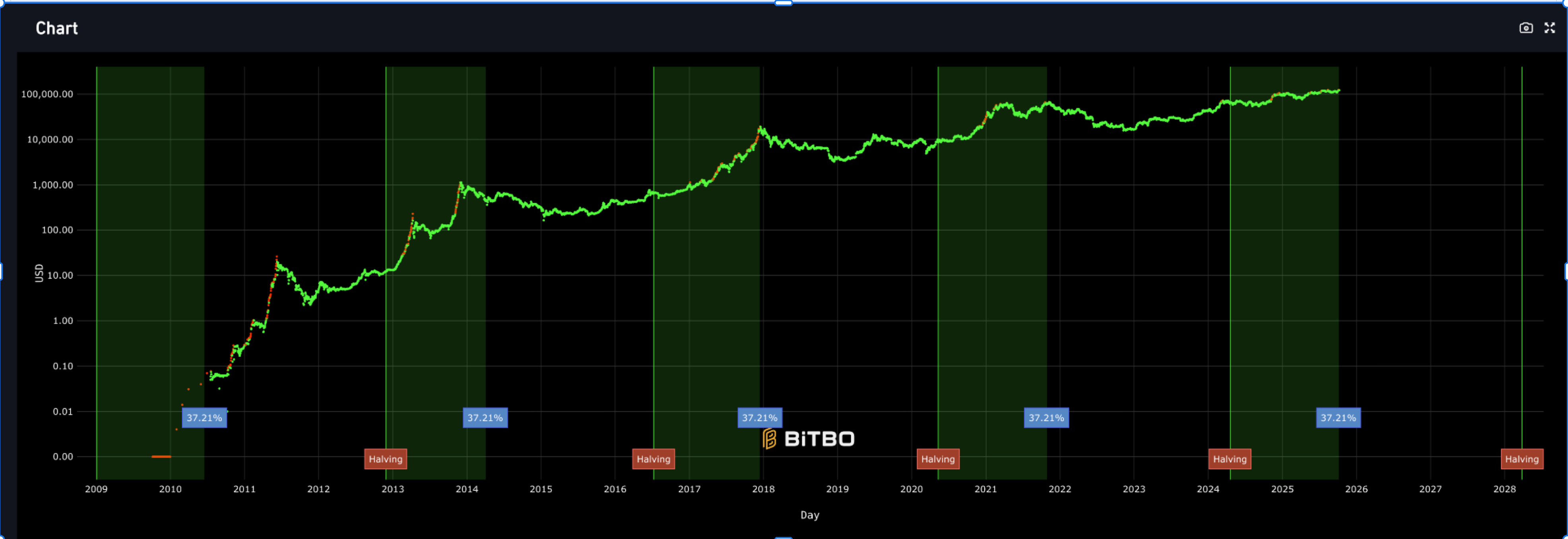Click the Halving marker near 2013
The width and height of the screenshot is (1568, 539).
385,460
